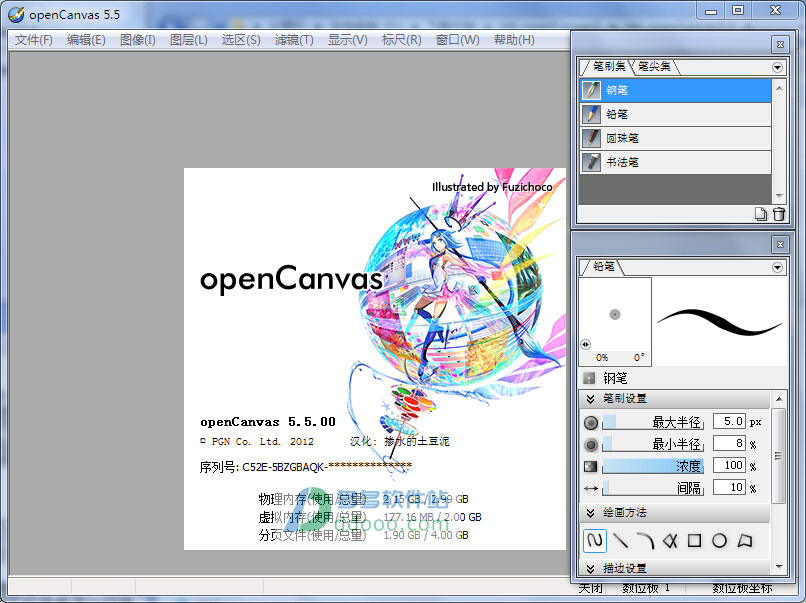Click brush list scroll up arrow

[x=779, y=88]
